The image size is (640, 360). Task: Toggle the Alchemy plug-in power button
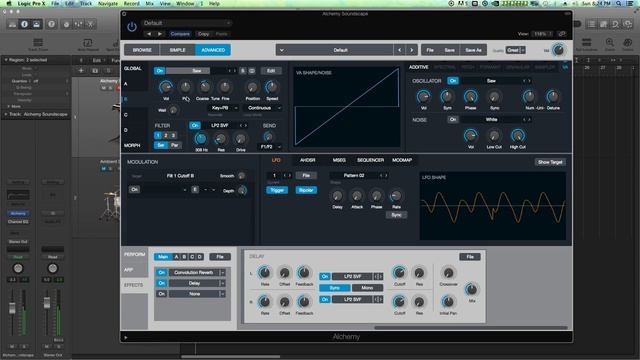tap(131, 27)
